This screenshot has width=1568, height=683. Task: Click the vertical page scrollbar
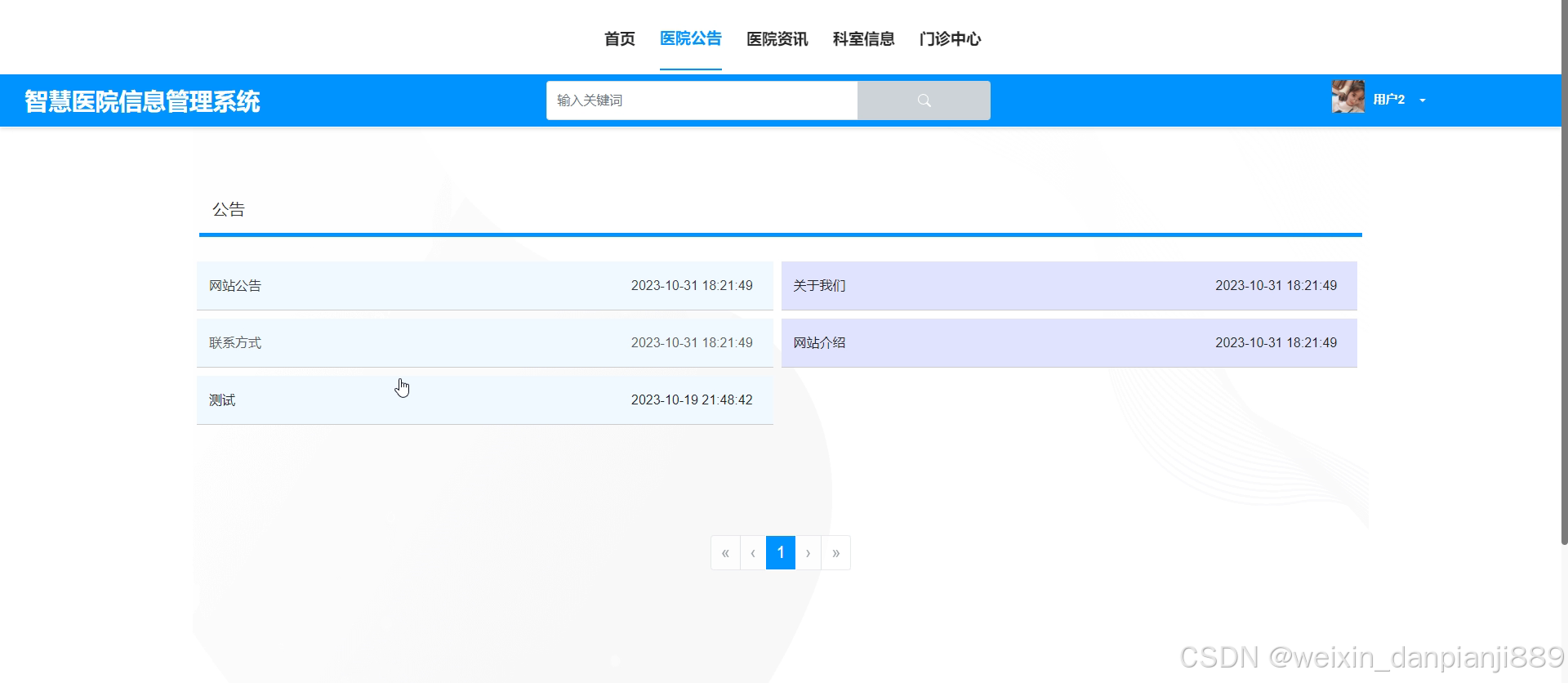pyautogui.click(x=1564, y=272)
